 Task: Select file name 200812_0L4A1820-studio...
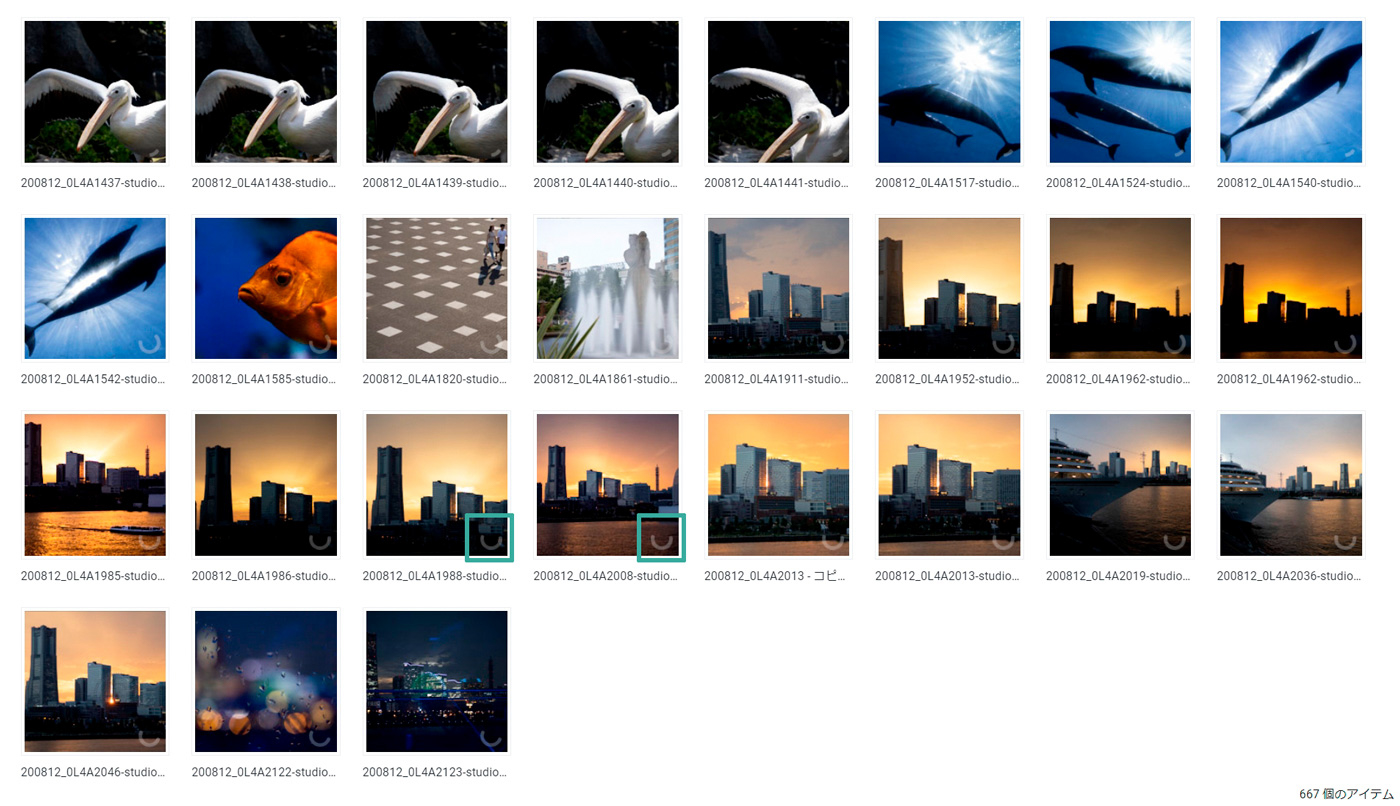pos(435,379)
